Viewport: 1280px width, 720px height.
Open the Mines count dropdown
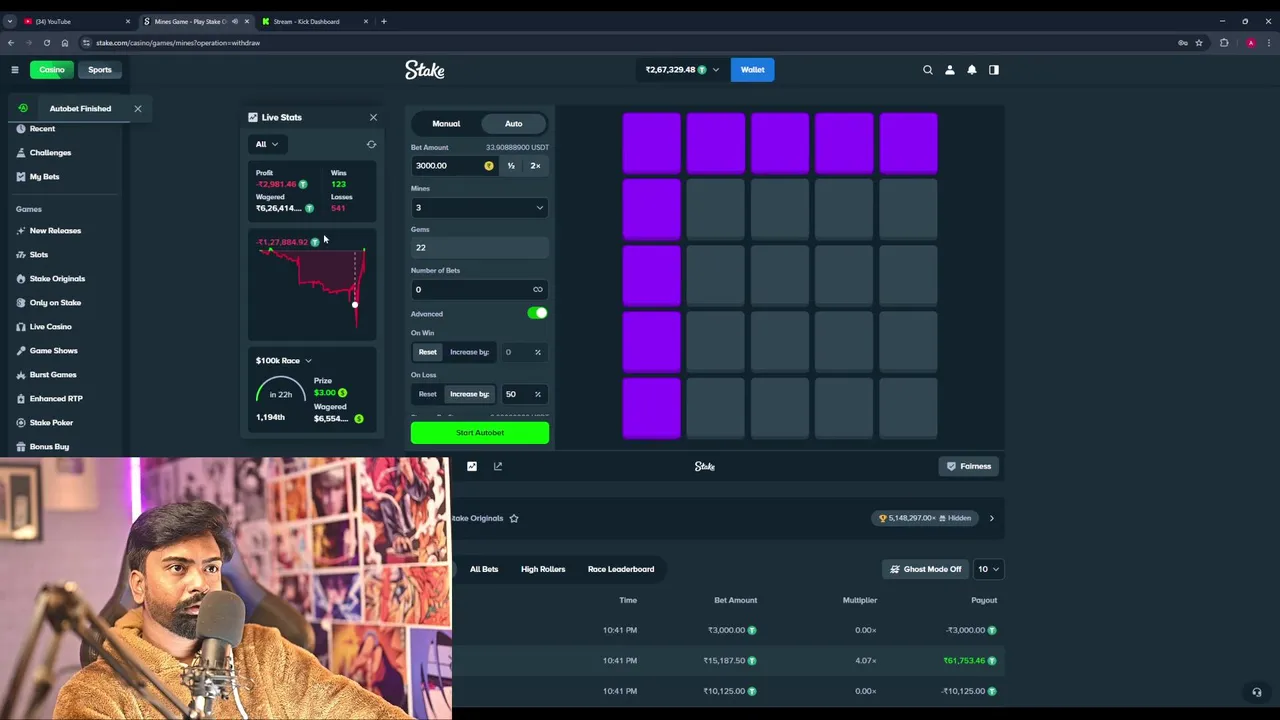pos(479,208)
